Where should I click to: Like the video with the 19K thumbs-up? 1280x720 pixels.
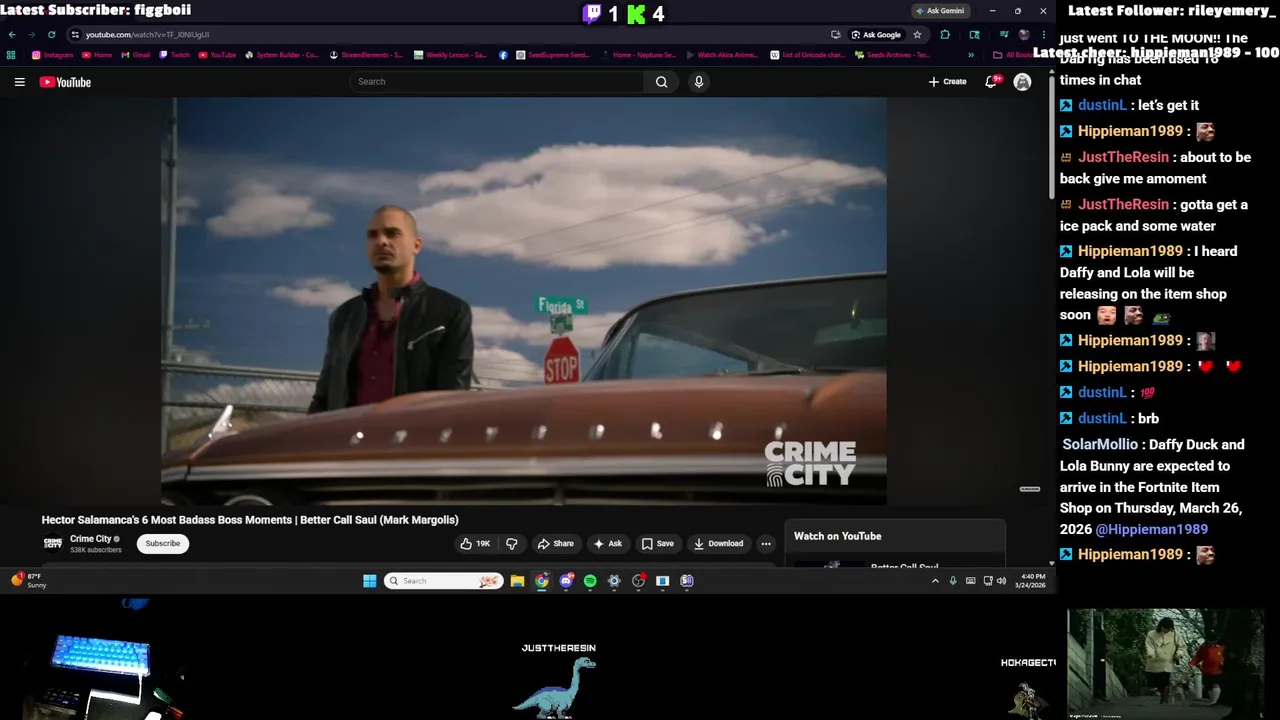click(475, 544)
